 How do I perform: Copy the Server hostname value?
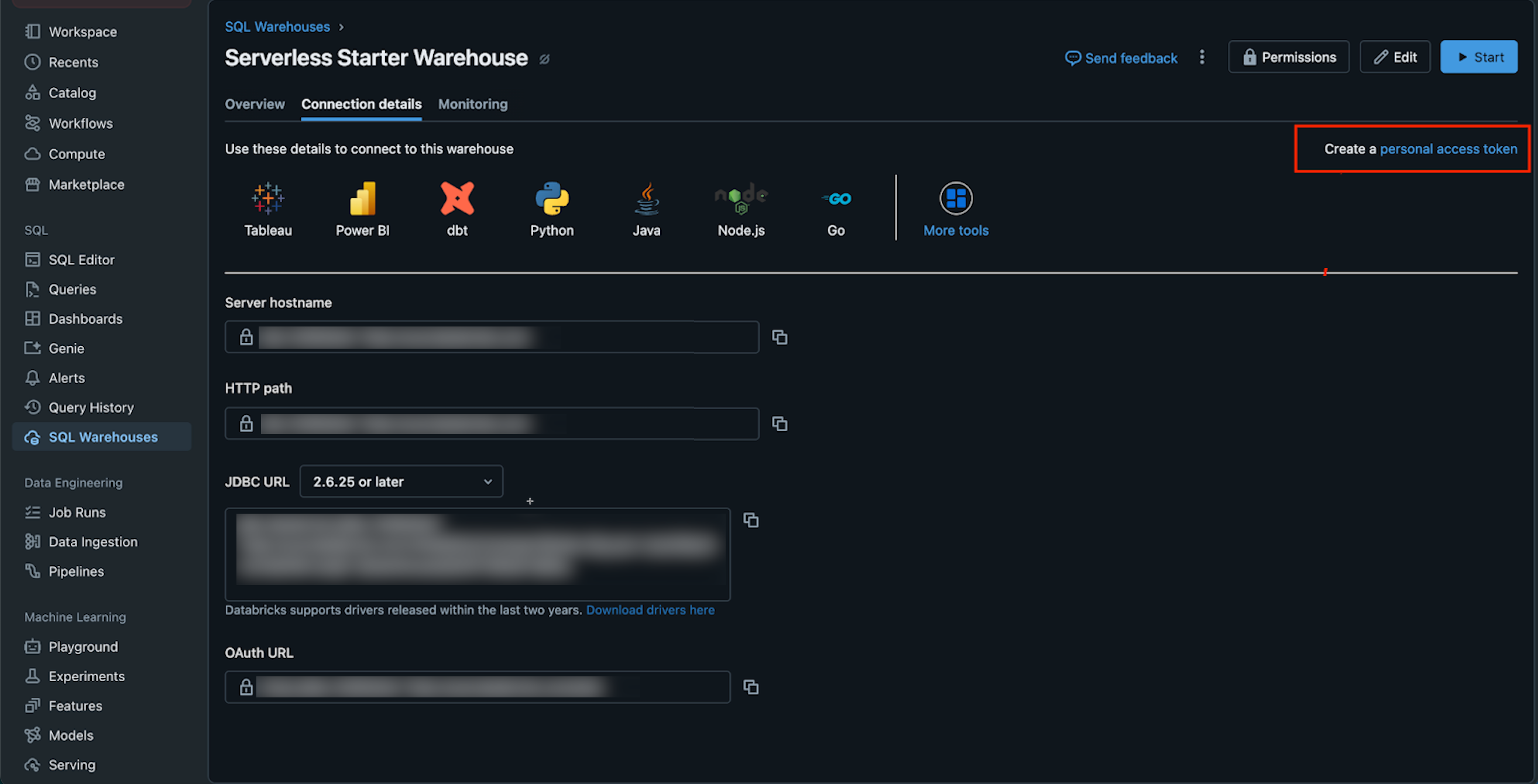779,337
